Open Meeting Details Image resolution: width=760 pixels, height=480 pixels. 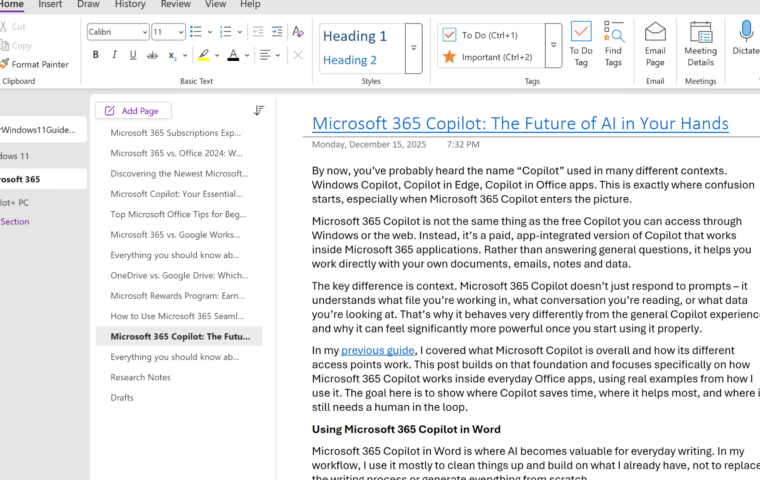[x=700, y=44]
